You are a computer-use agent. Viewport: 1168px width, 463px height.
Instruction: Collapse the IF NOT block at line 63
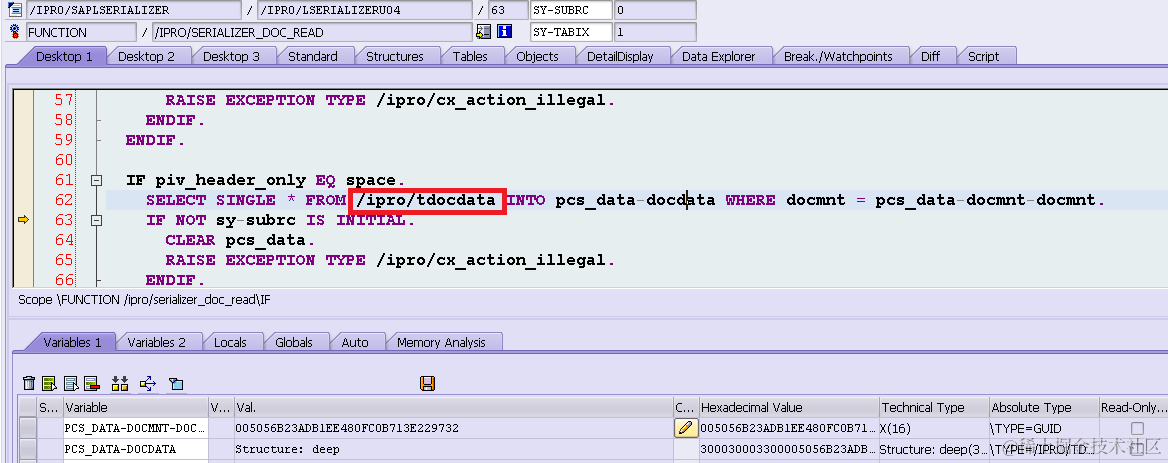(95, 220)
